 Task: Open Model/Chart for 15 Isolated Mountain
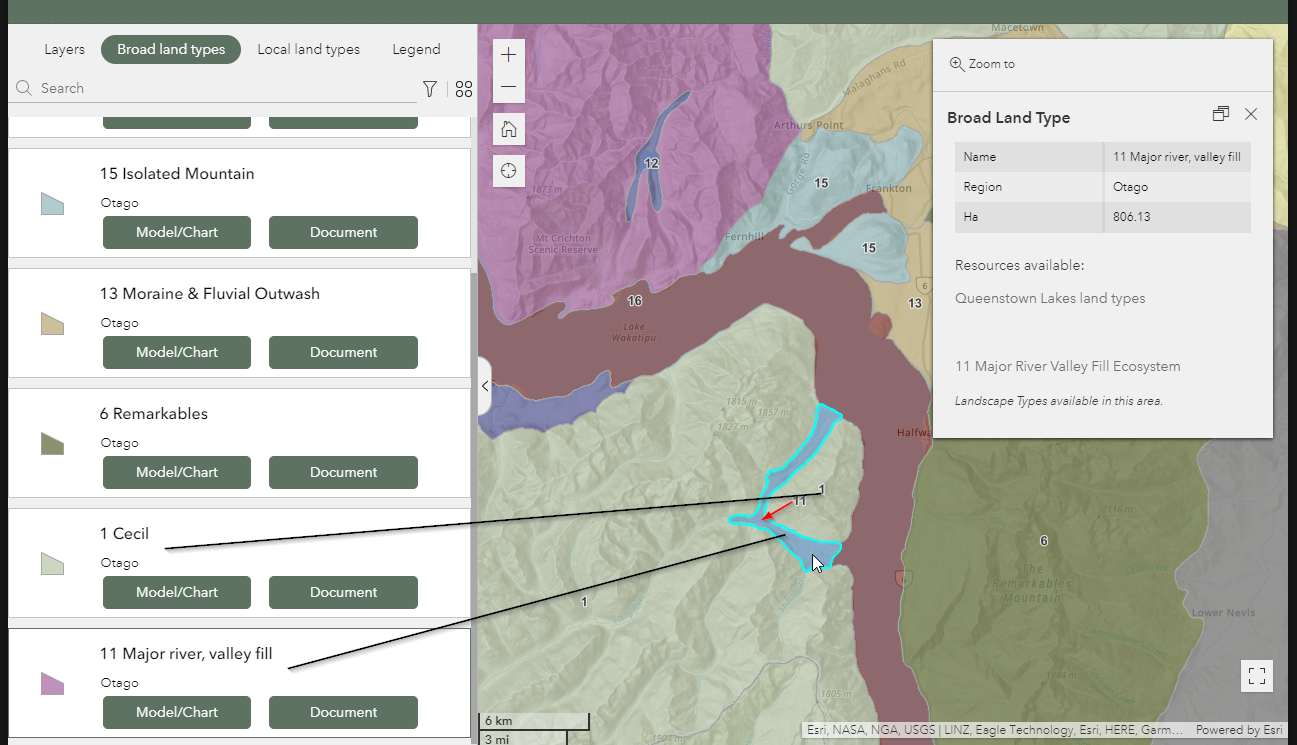click(x=177, y=232)
